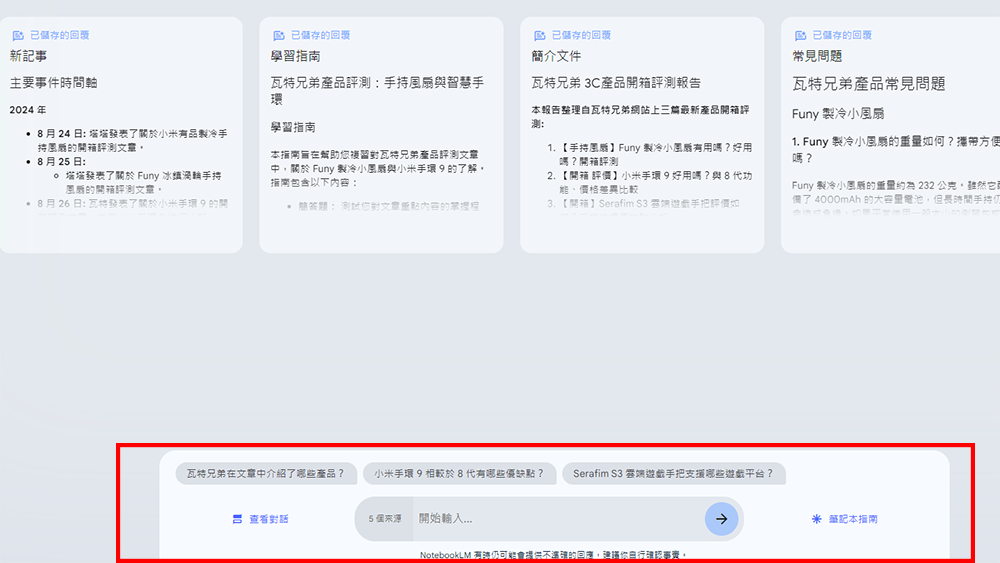The height and width of the screenshot is (563, 1000).
Task: Submit the message with arrow send button
Action: tap(721, 519)
